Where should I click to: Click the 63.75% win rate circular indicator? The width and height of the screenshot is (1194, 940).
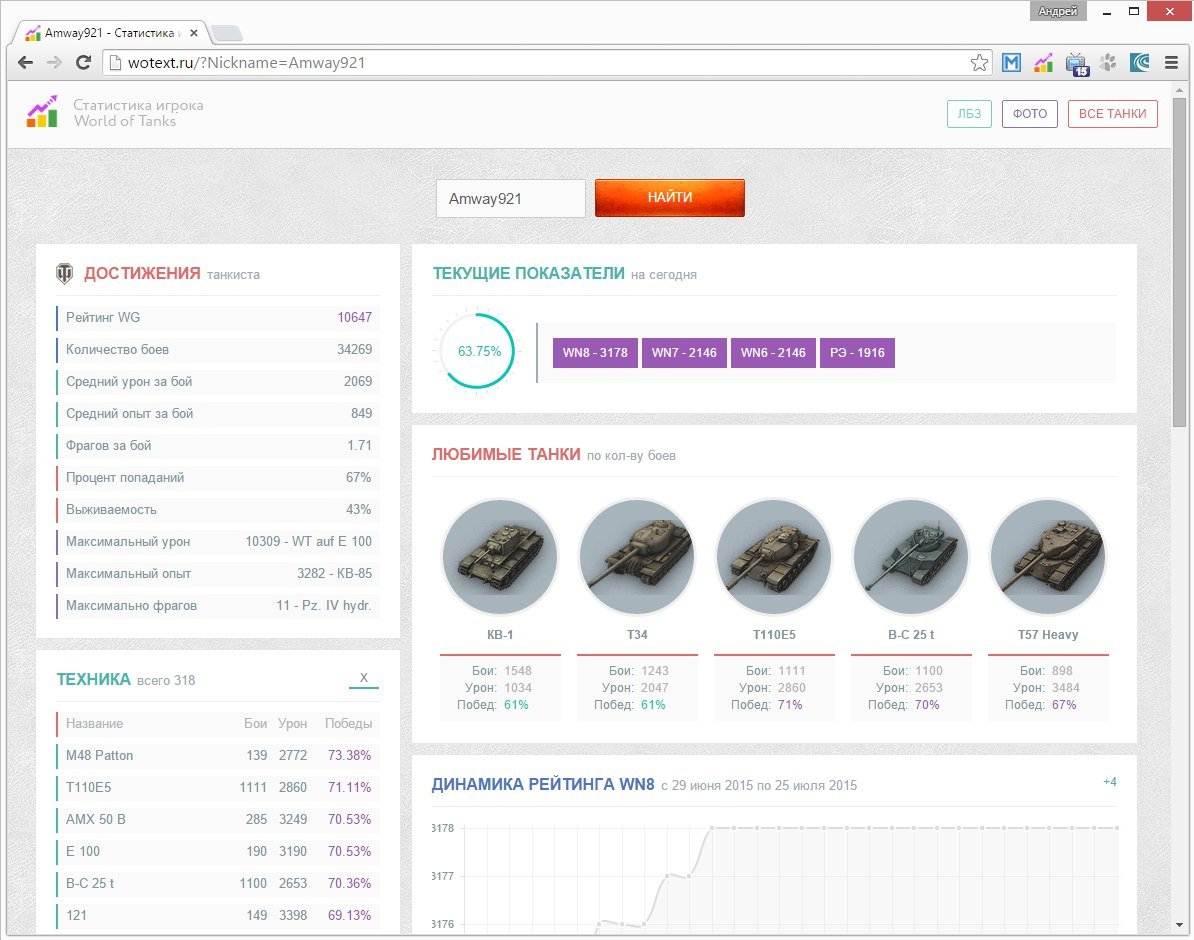point(477,351)
